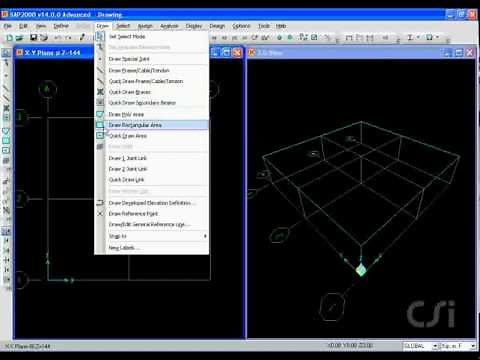Screen dimensions: 480x360
Task: Choose Quick Draw Braces
Action: 152,92
